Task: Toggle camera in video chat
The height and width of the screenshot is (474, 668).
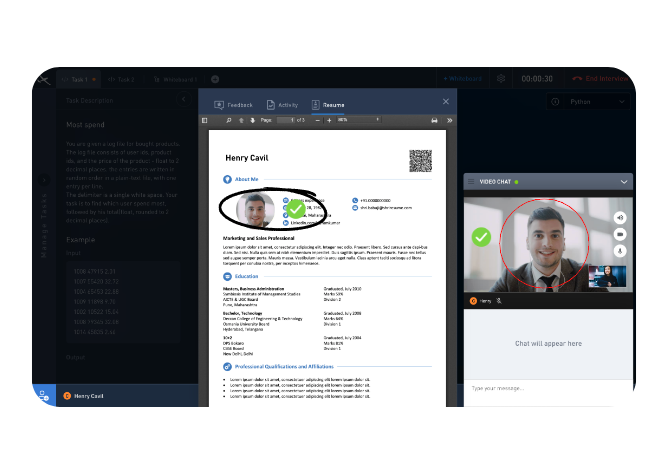Action: pyautogui.click(x=620, y=234)
